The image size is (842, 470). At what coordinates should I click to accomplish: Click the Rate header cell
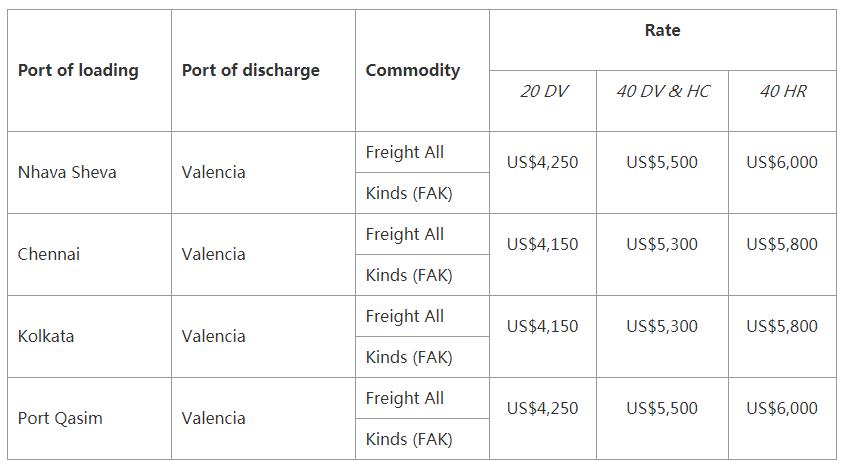point(662,31)
